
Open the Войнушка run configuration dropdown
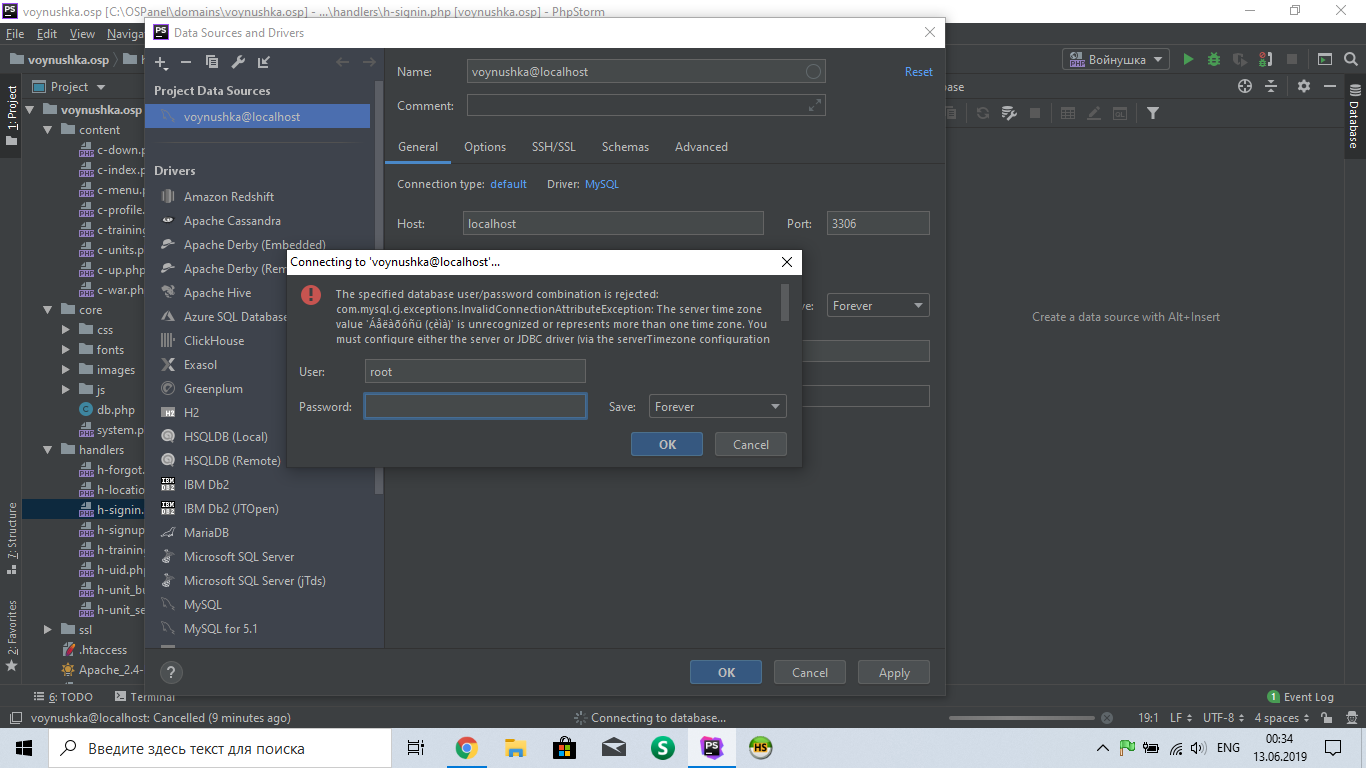tap(1116, 60)
